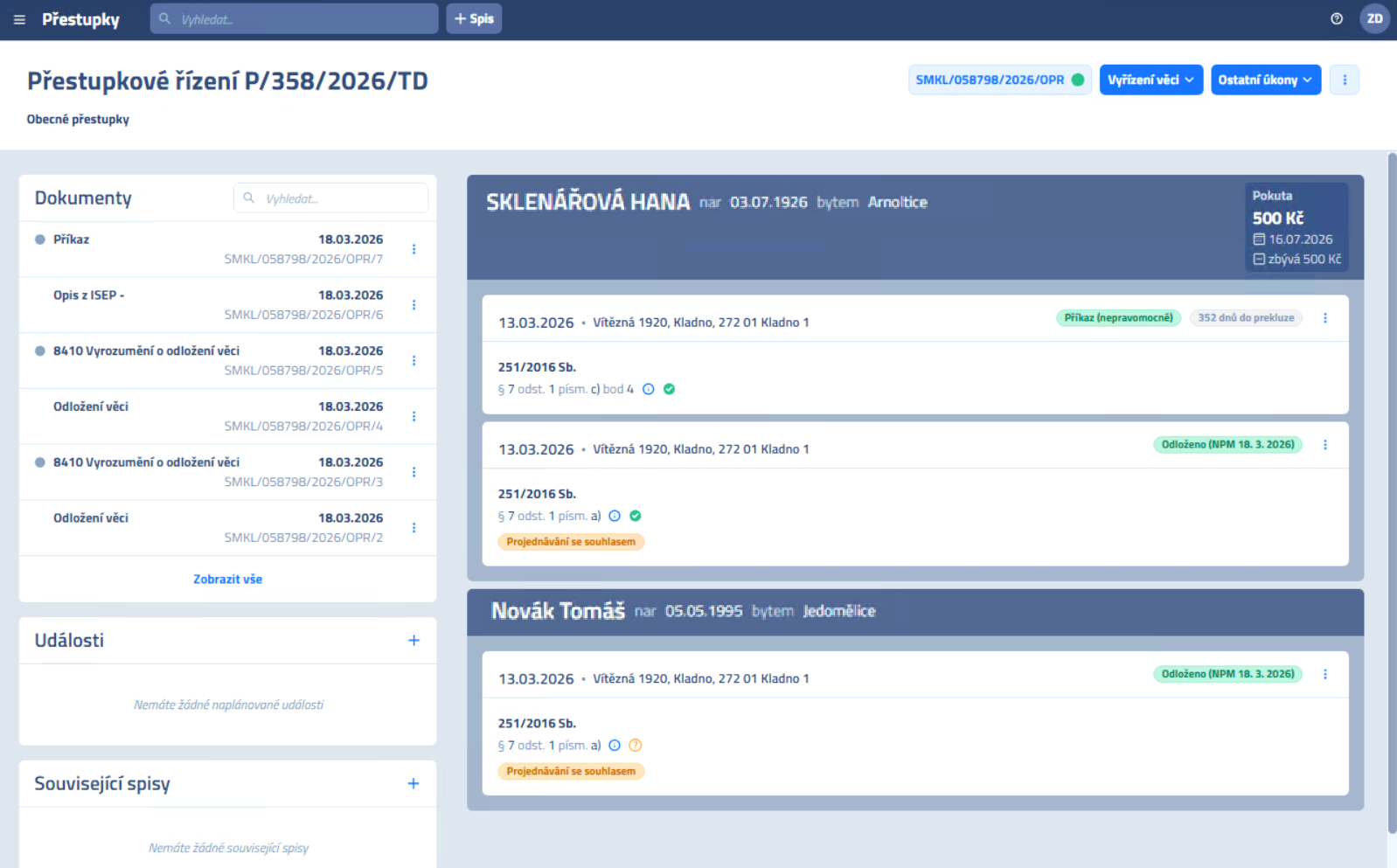
Task: Click the calendar icon by 16.07.2026
Action: (1259, 240)
